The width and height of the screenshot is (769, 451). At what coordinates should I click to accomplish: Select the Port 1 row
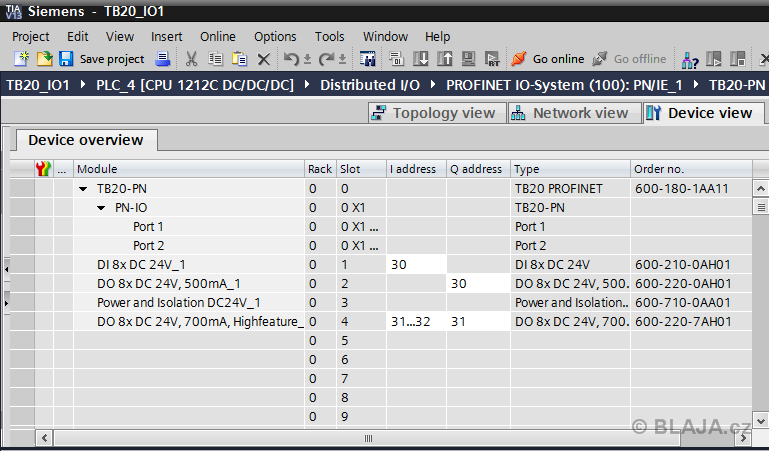(x=381, y=227)
